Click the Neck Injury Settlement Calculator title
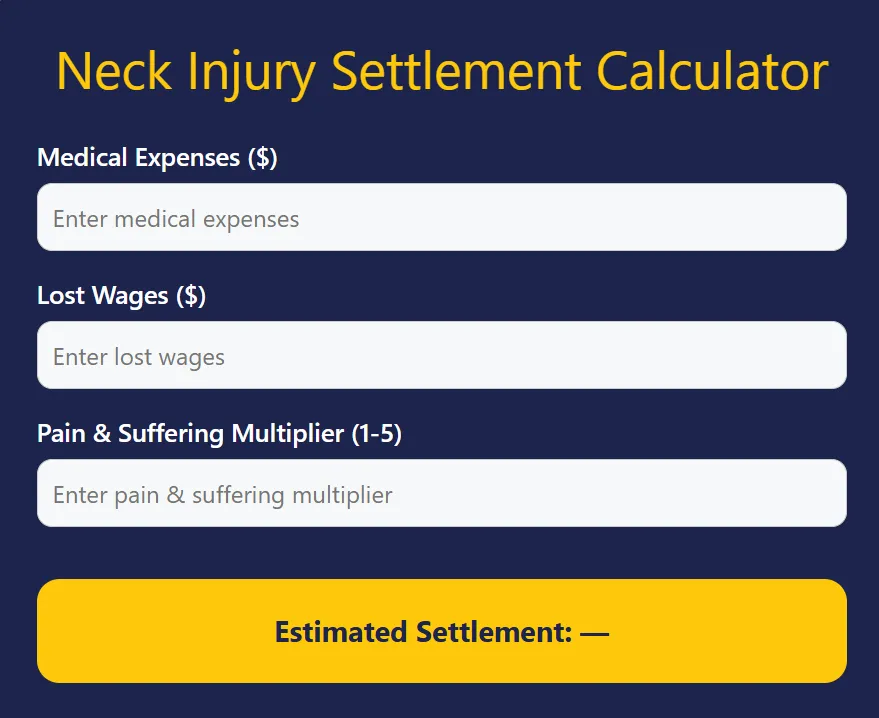Image resolution: width=879 pixels, height=718 pixels. tap(440, 70)
